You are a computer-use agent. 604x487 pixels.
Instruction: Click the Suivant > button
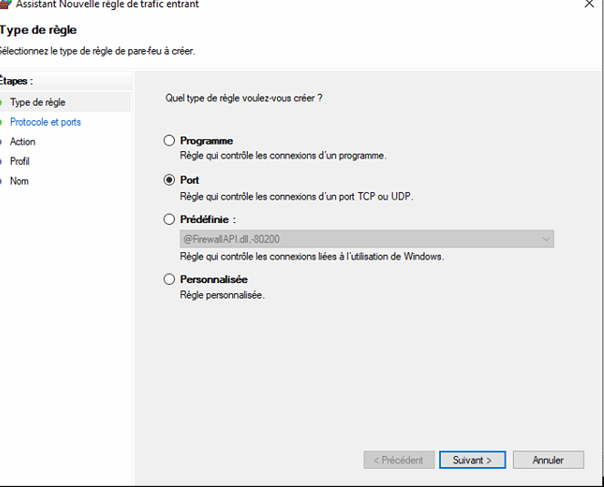[472, 460]
